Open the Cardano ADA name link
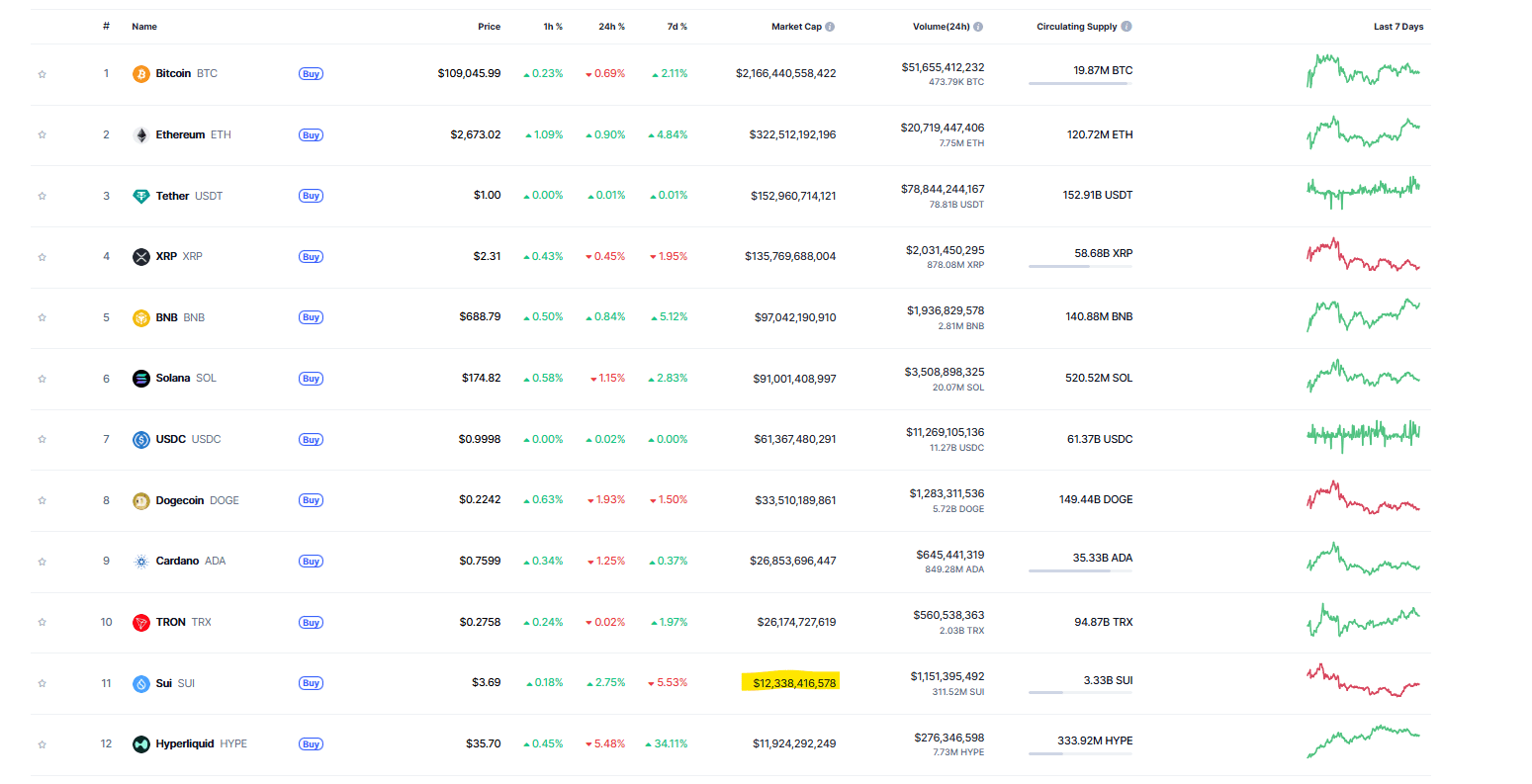Viewport: 1532px width, 784px height. pos(191,562)
